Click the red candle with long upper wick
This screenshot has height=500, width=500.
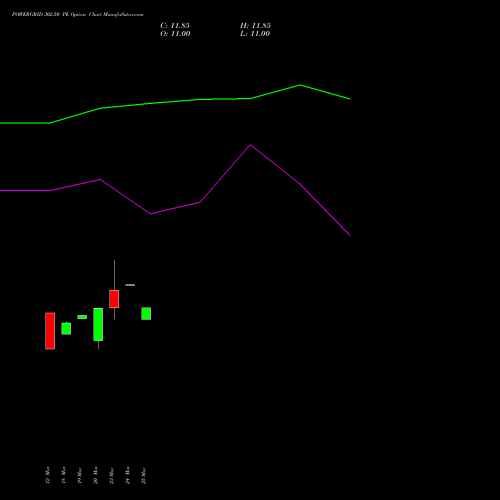tap(114, 299)
